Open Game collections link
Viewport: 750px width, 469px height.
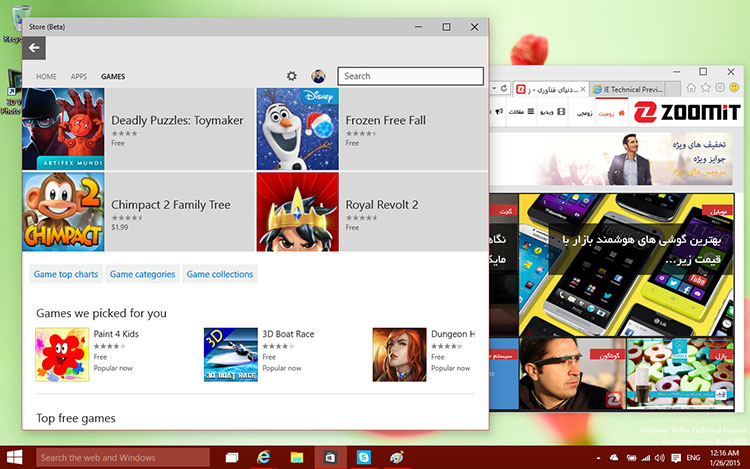[220, 274]
